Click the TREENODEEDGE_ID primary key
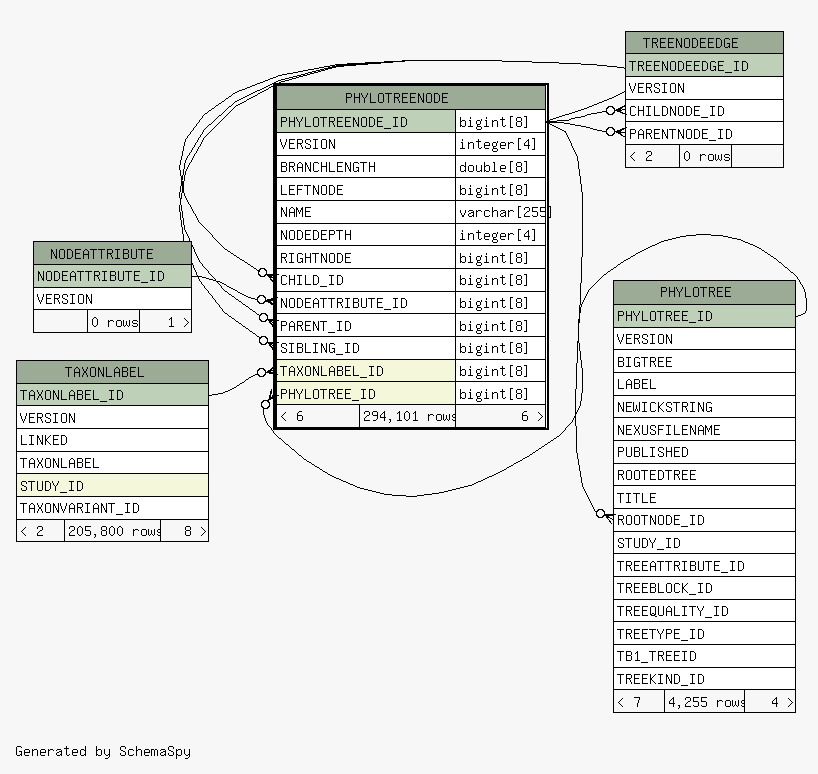 (704, 66)
